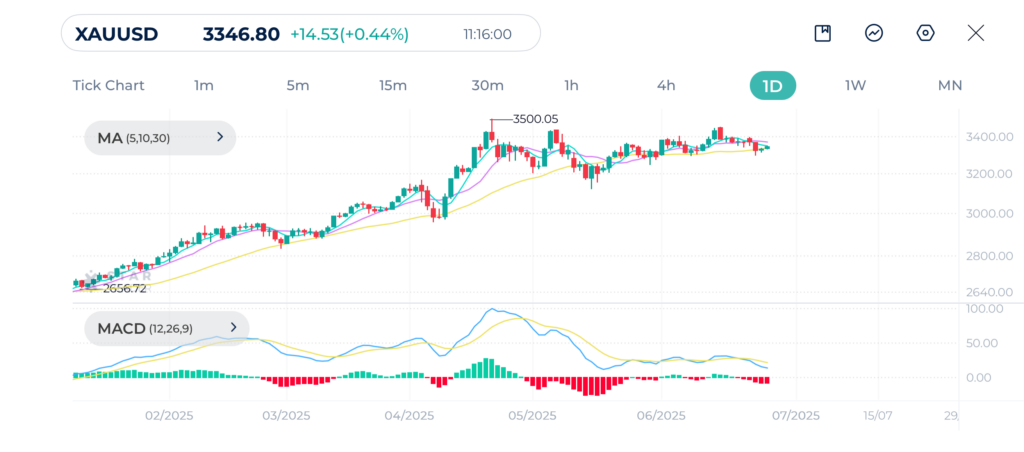Switch to the 1W timeframe

point(855,85)
